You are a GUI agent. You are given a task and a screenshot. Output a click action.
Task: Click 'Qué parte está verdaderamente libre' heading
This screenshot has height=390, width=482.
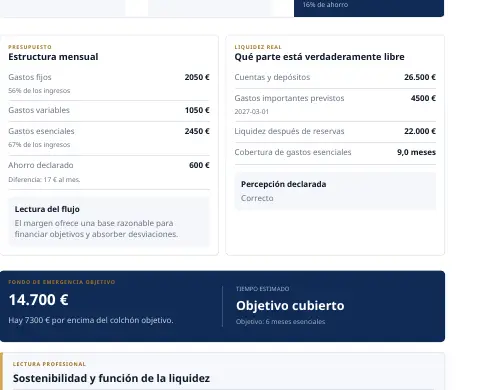(319, 57)
